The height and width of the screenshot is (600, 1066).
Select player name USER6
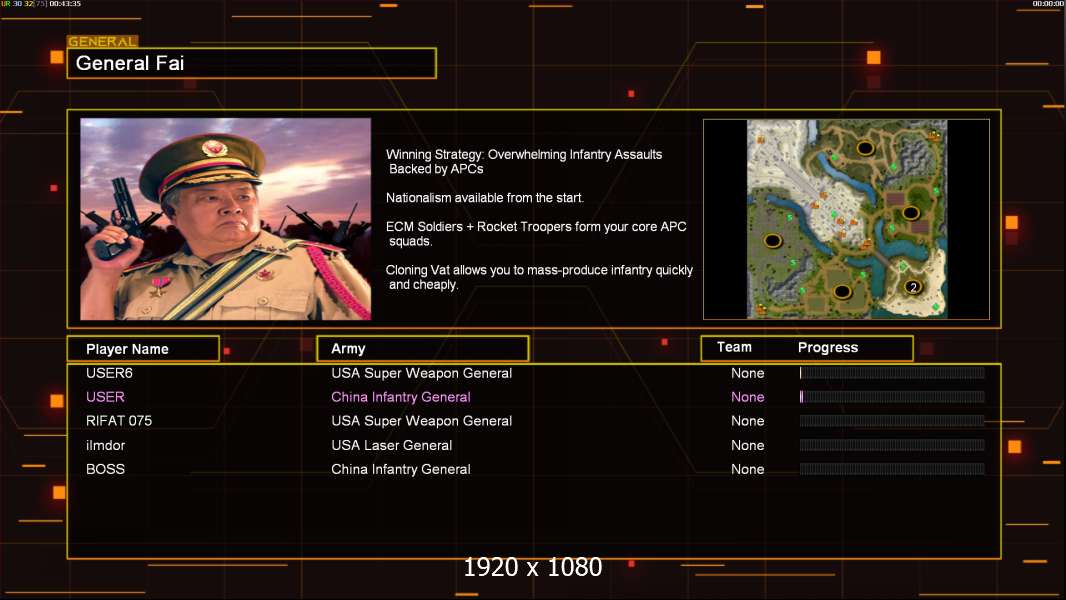click(x=109, y=373)
